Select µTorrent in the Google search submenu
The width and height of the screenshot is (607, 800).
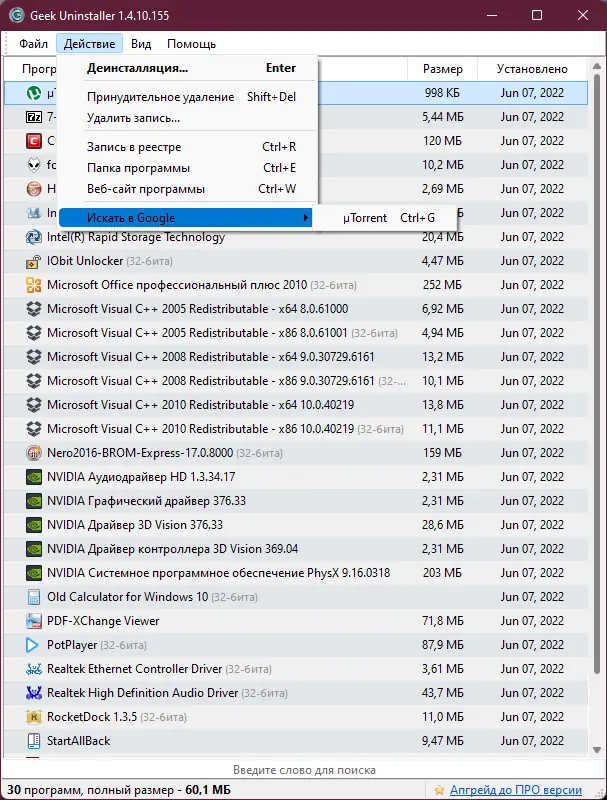pyautogui.click(x=365, y=218)
